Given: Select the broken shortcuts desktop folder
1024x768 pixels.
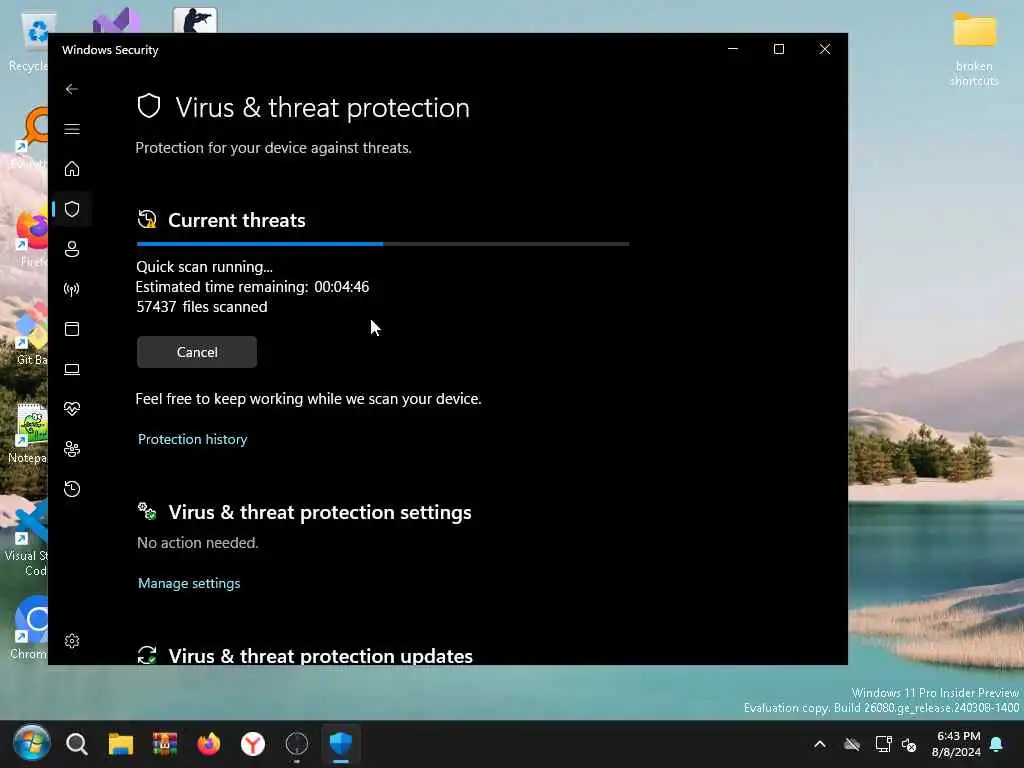Looking at the screenshot, I should click(x=974, y=49).
